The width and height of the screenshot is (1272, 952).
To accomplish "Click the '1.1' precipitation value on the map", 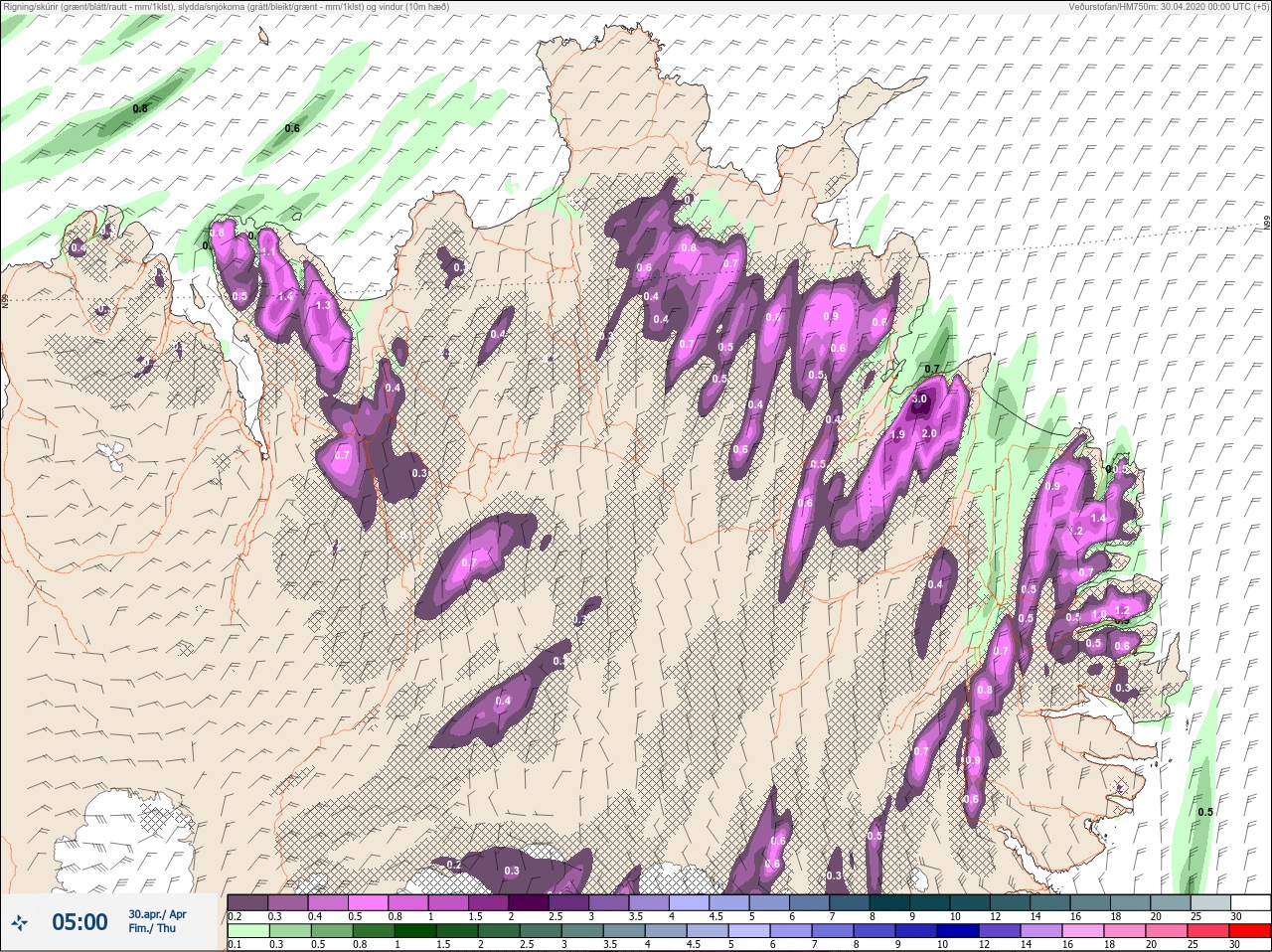I will pyautogui.click(x=268, y=252).
